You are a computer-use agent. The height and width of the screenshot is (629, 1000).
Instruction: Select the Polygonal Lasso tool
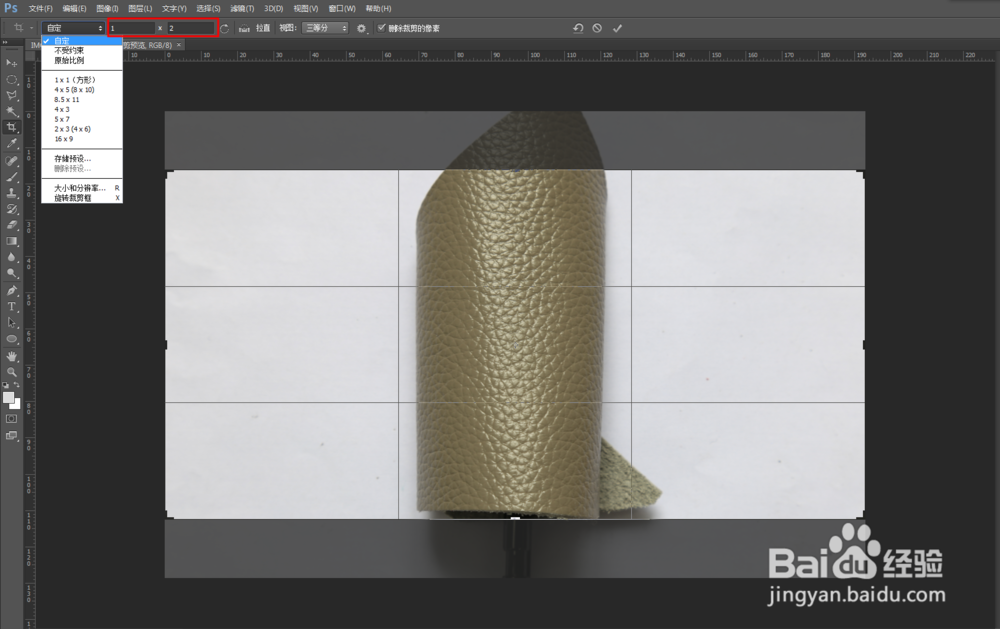(x=11, y=95)
